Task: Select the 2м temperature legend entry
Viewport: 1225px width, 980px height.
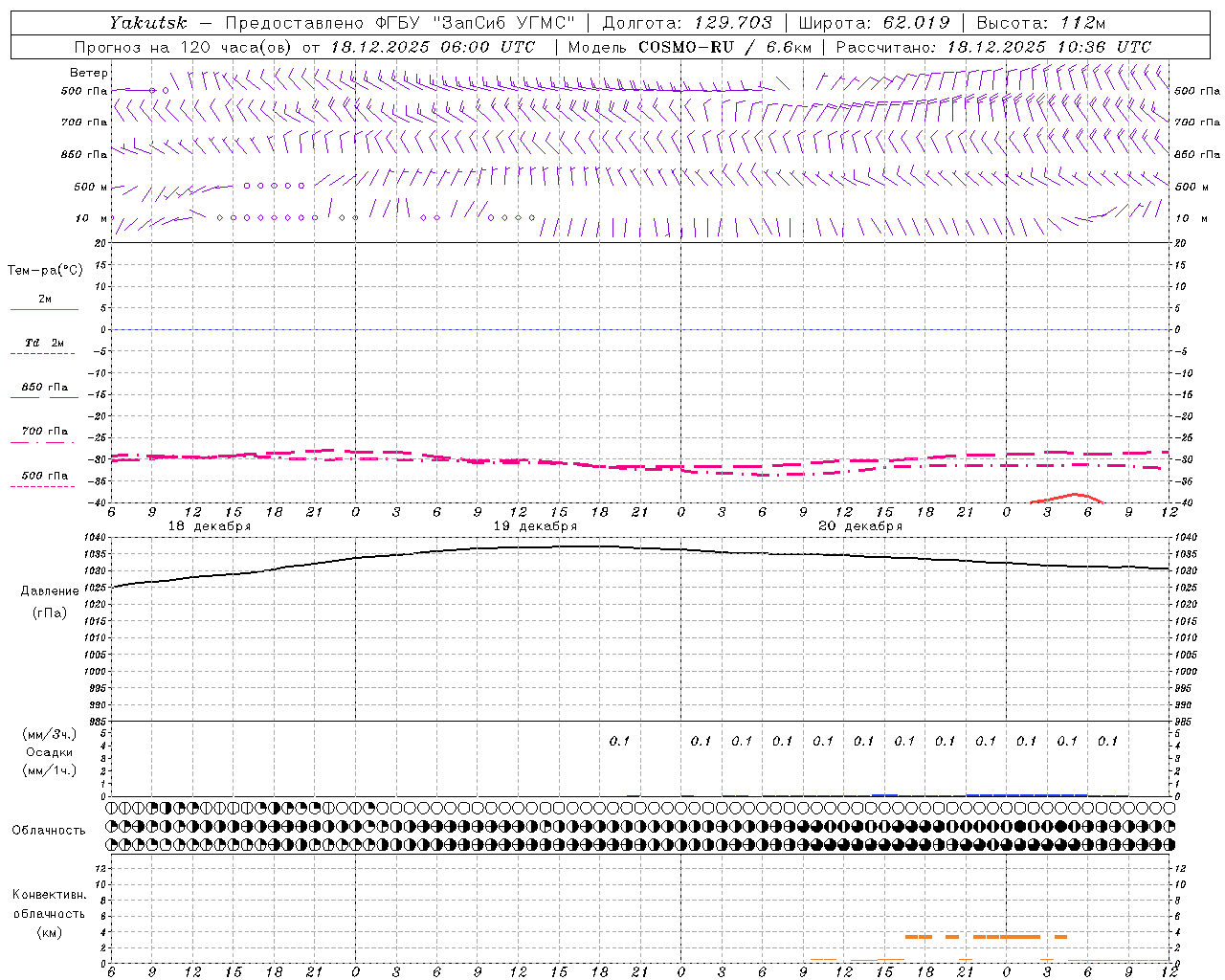Action: pos(45,300)
